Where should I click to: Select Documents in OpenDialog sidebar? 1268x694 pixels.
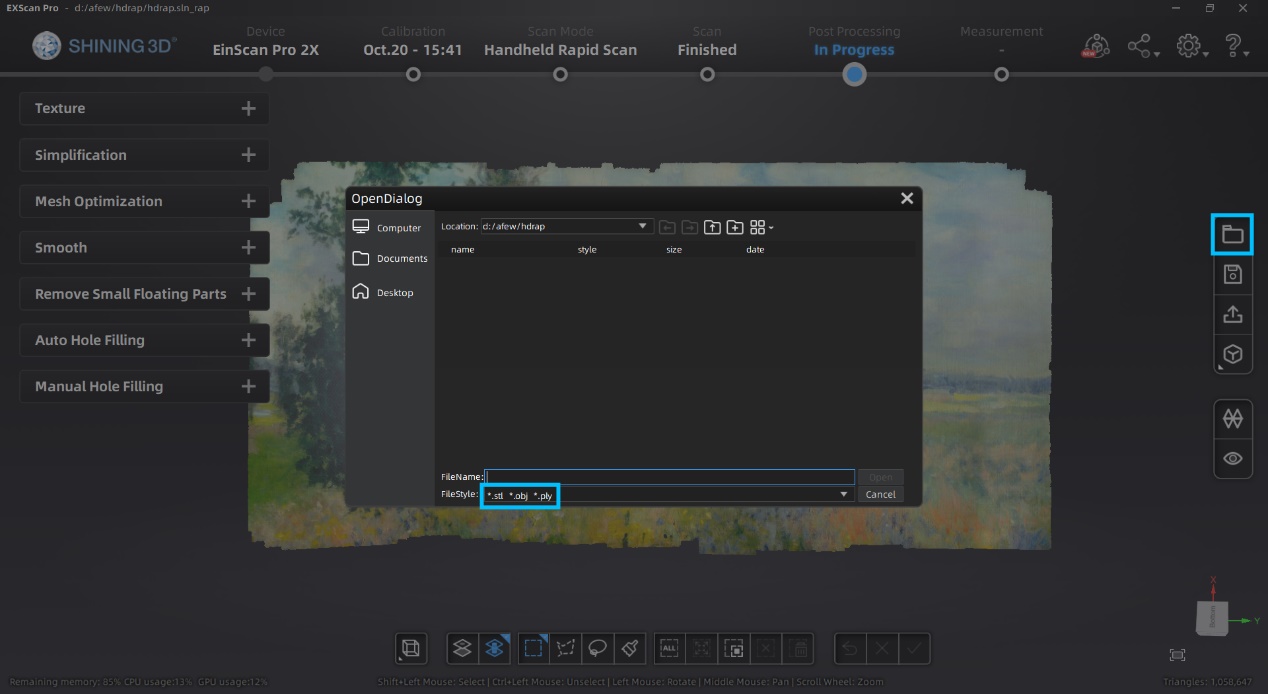click(x=391, y=258)
